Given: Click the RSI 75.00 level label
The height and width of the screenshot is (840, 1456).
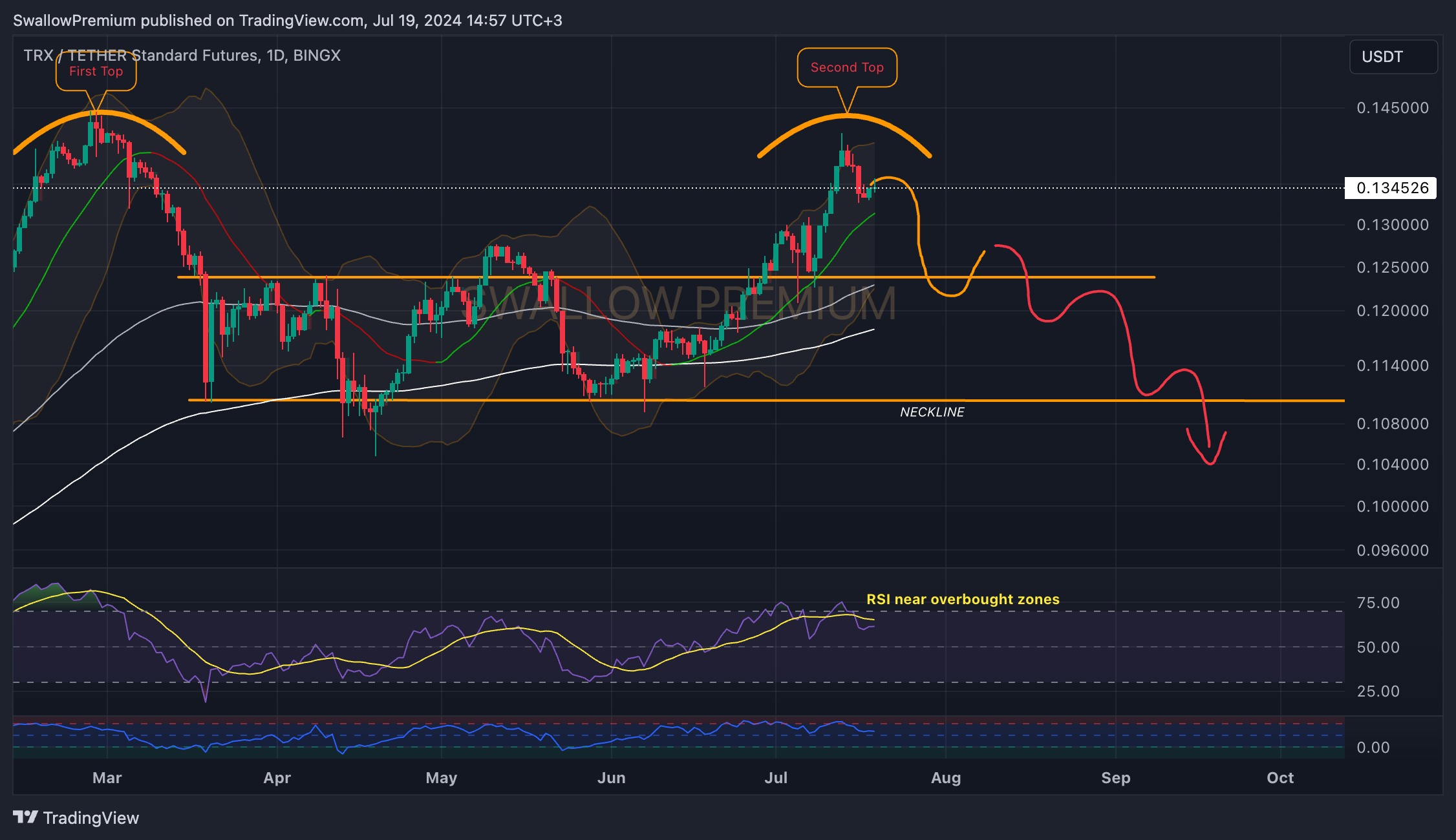Looking at the screenshot, I should (x=1378, y=603).
